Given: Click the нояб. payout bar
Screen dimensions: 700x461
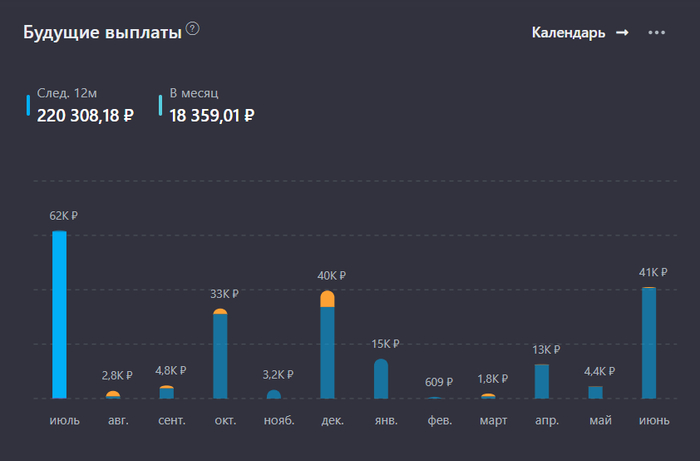Looking at the screenshot, I should [274, 394].
